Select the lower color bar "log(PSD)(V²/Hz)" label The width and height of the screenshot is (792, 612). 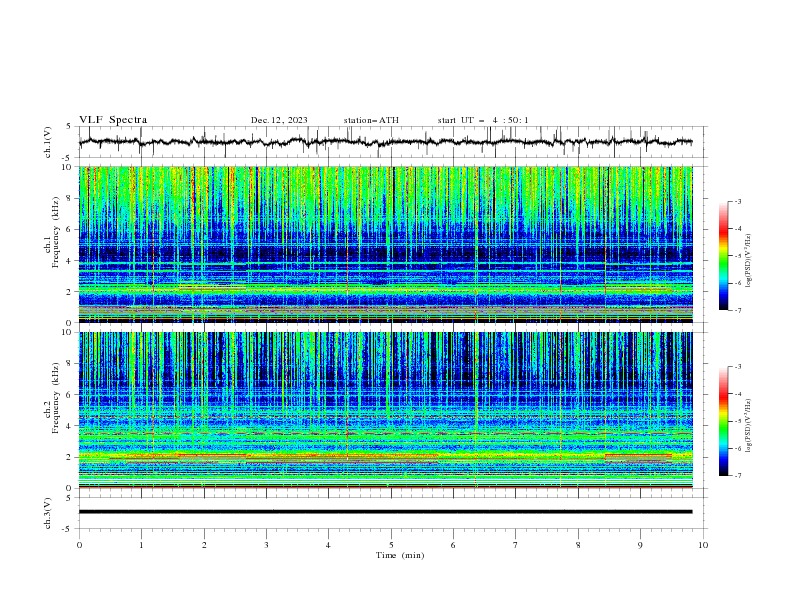tap(749, 425)
